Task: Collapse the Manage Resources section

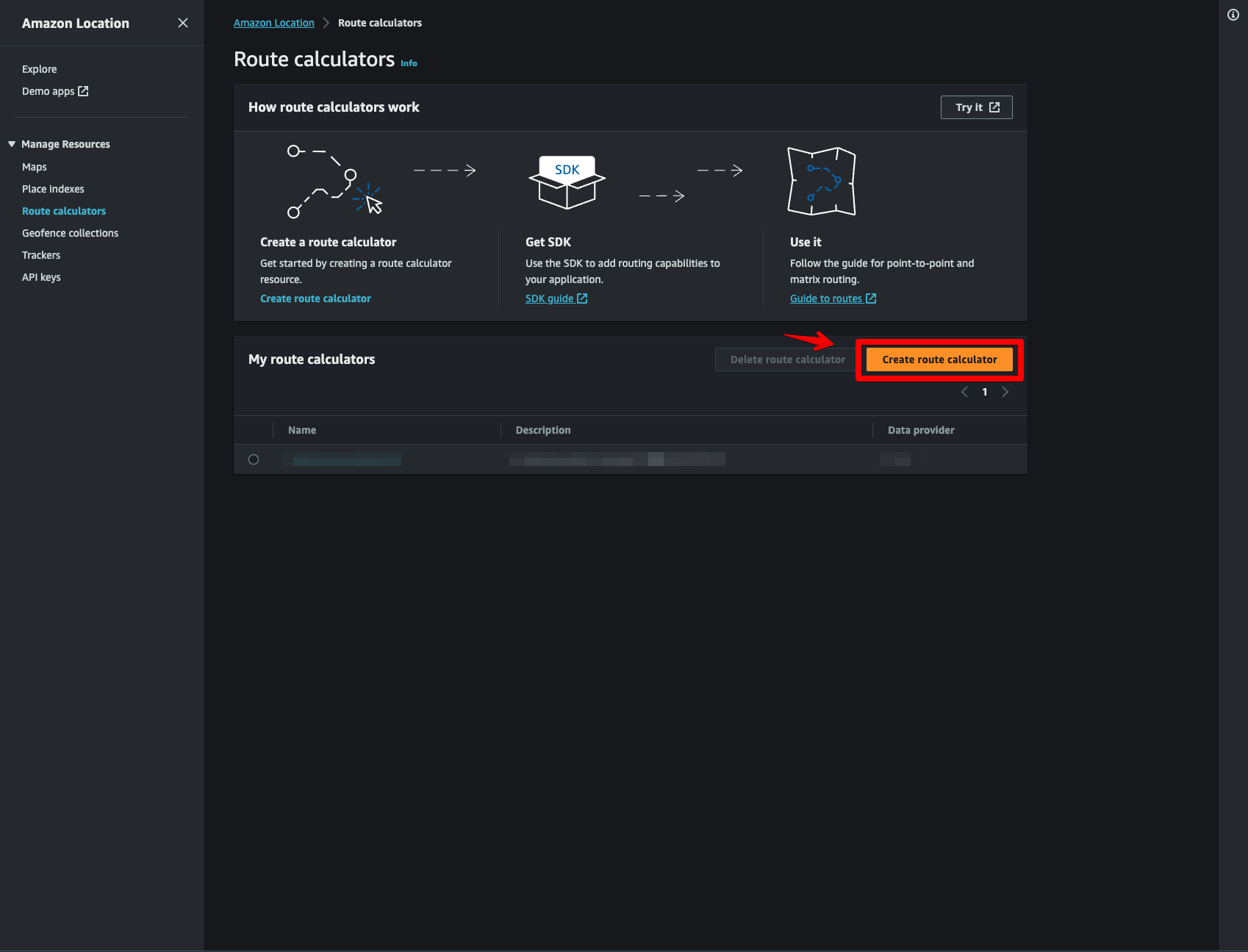Action: (12, 144)
